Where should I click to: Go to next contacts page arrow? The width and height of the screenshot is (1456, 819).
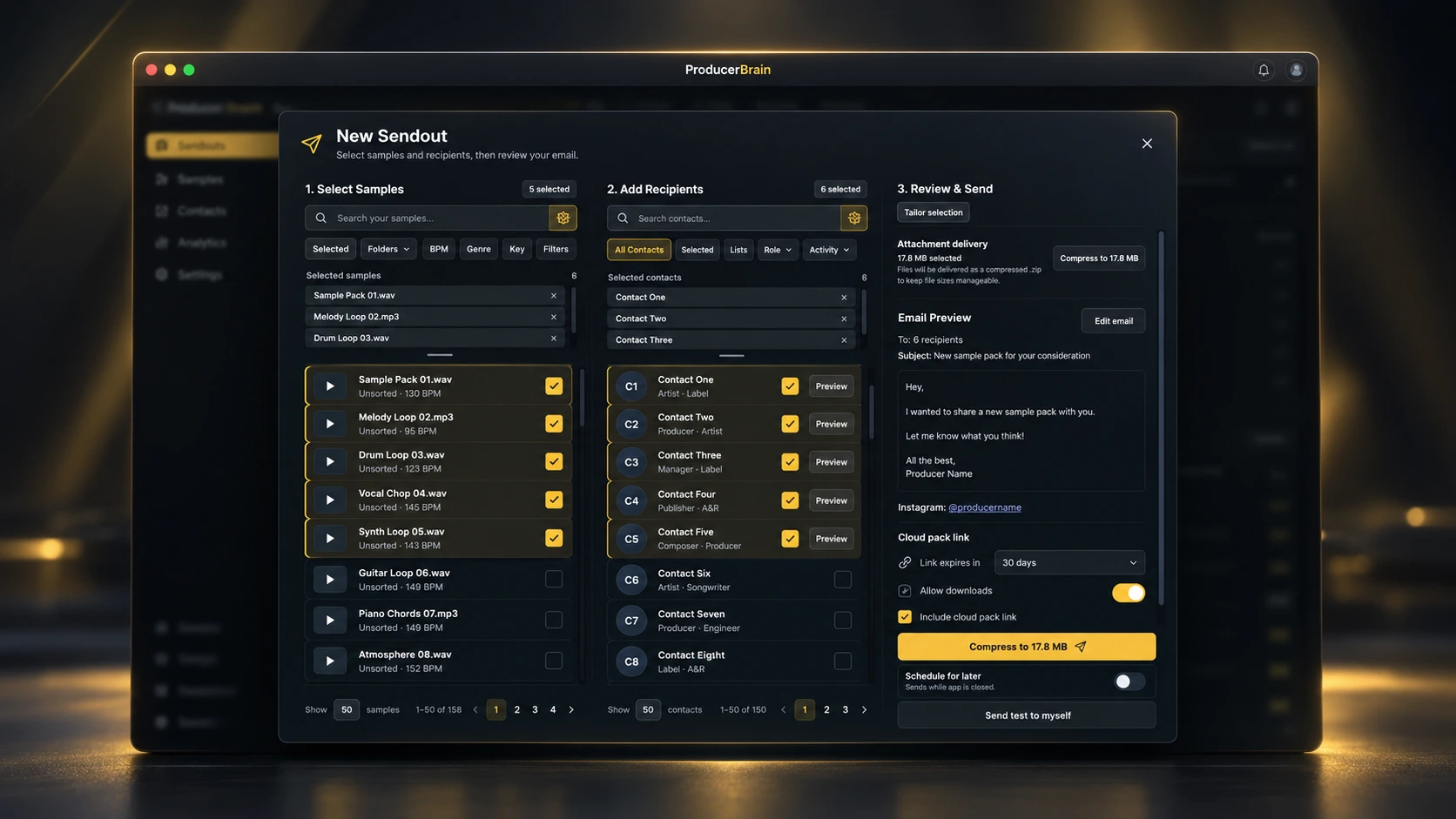[864, 710]
